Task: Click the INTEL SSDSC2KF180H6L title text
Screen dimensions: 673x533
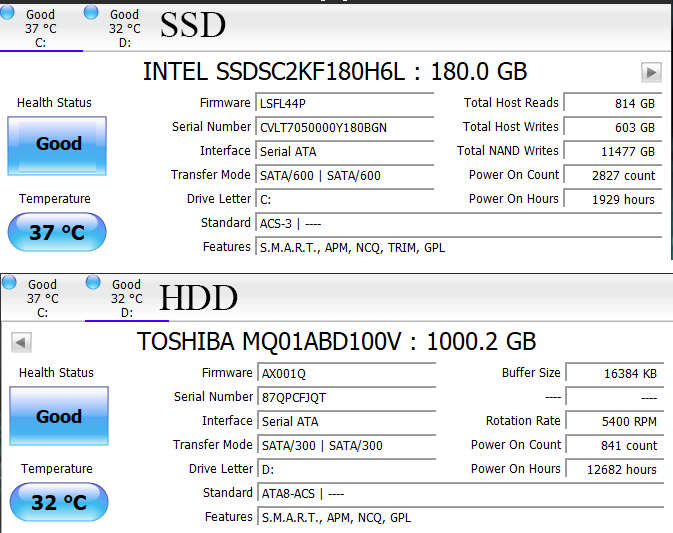Action: (x=335, y=72)
